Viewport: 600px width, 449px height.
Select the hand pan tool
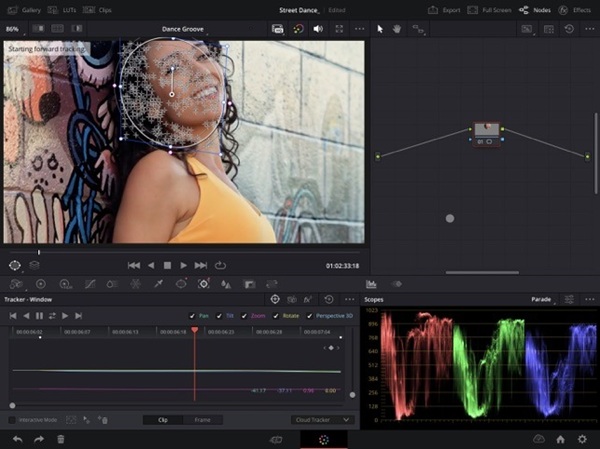tap(398, 29)
